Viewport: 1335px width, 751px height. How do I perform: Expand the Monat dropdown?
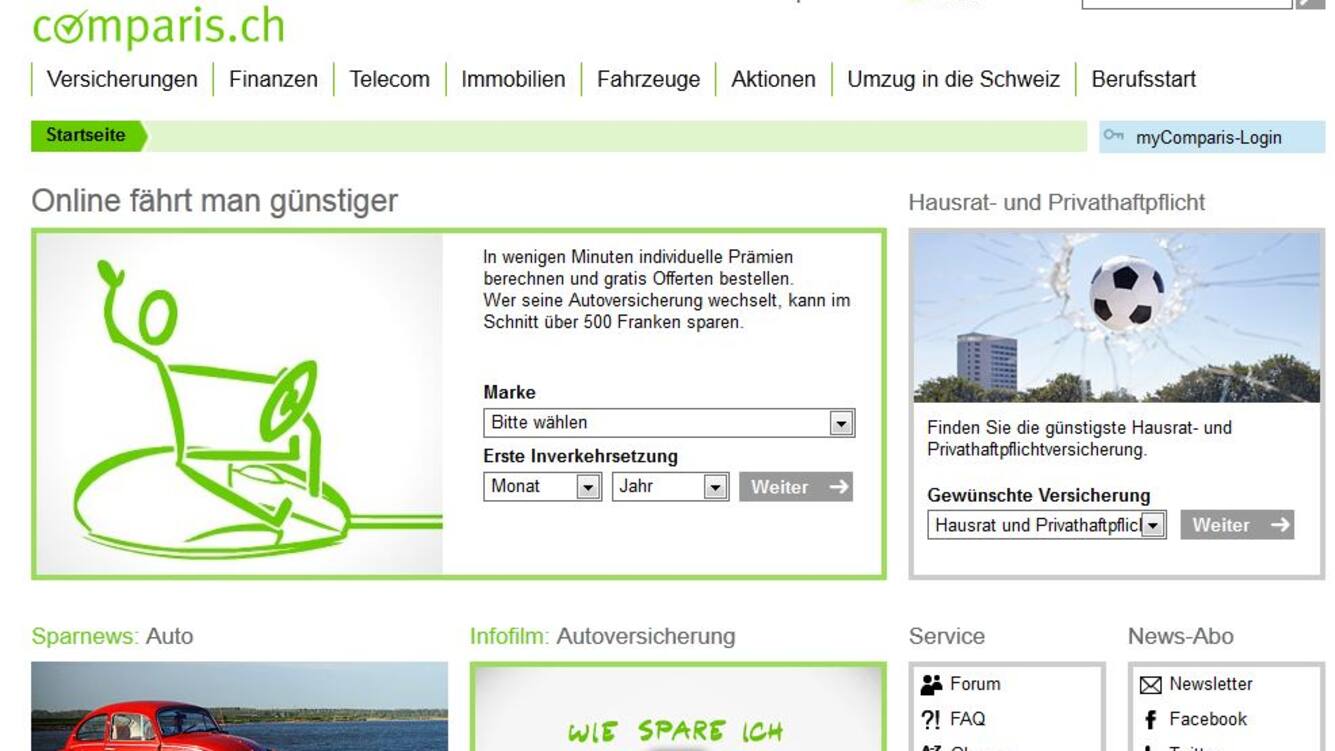(542, 487)
